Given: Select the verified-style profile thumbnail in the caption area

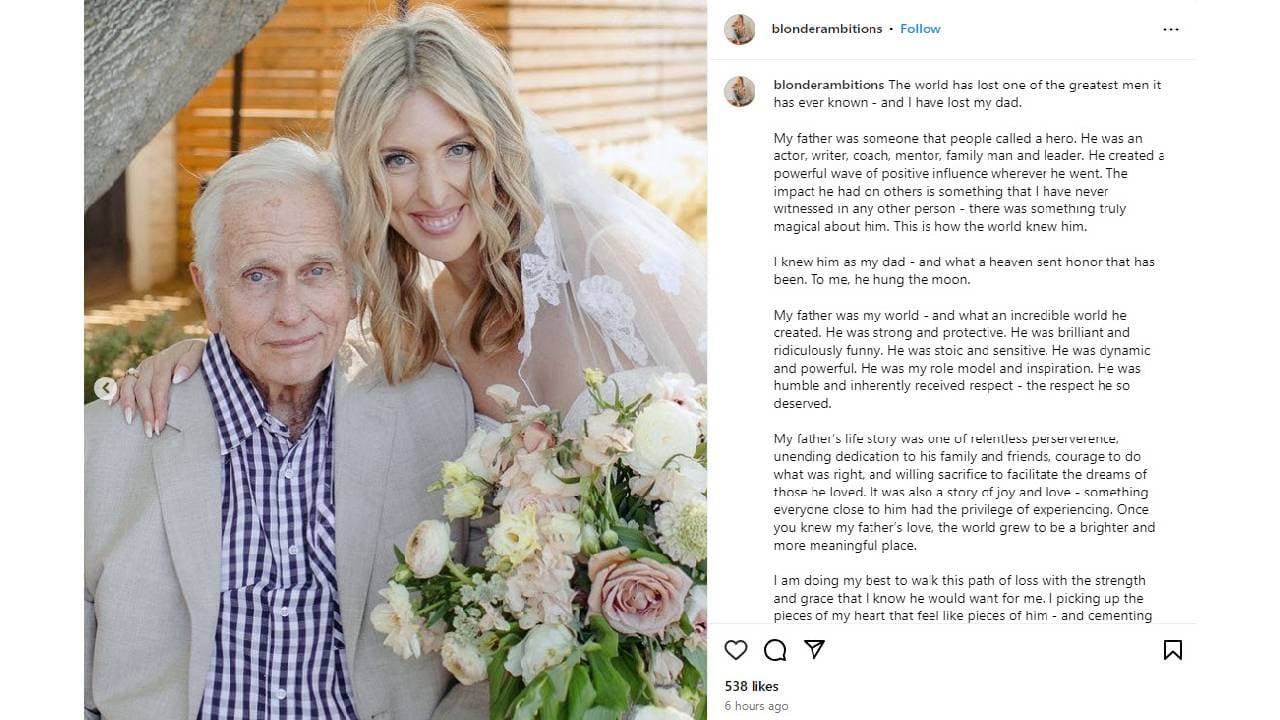Looking at the screenshot, I should [x=740, y=91].
